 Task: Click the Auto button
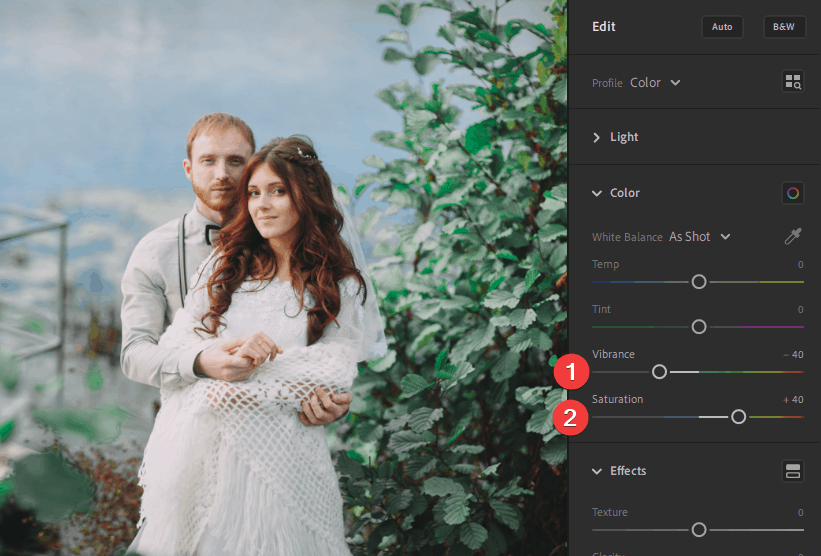722,27
